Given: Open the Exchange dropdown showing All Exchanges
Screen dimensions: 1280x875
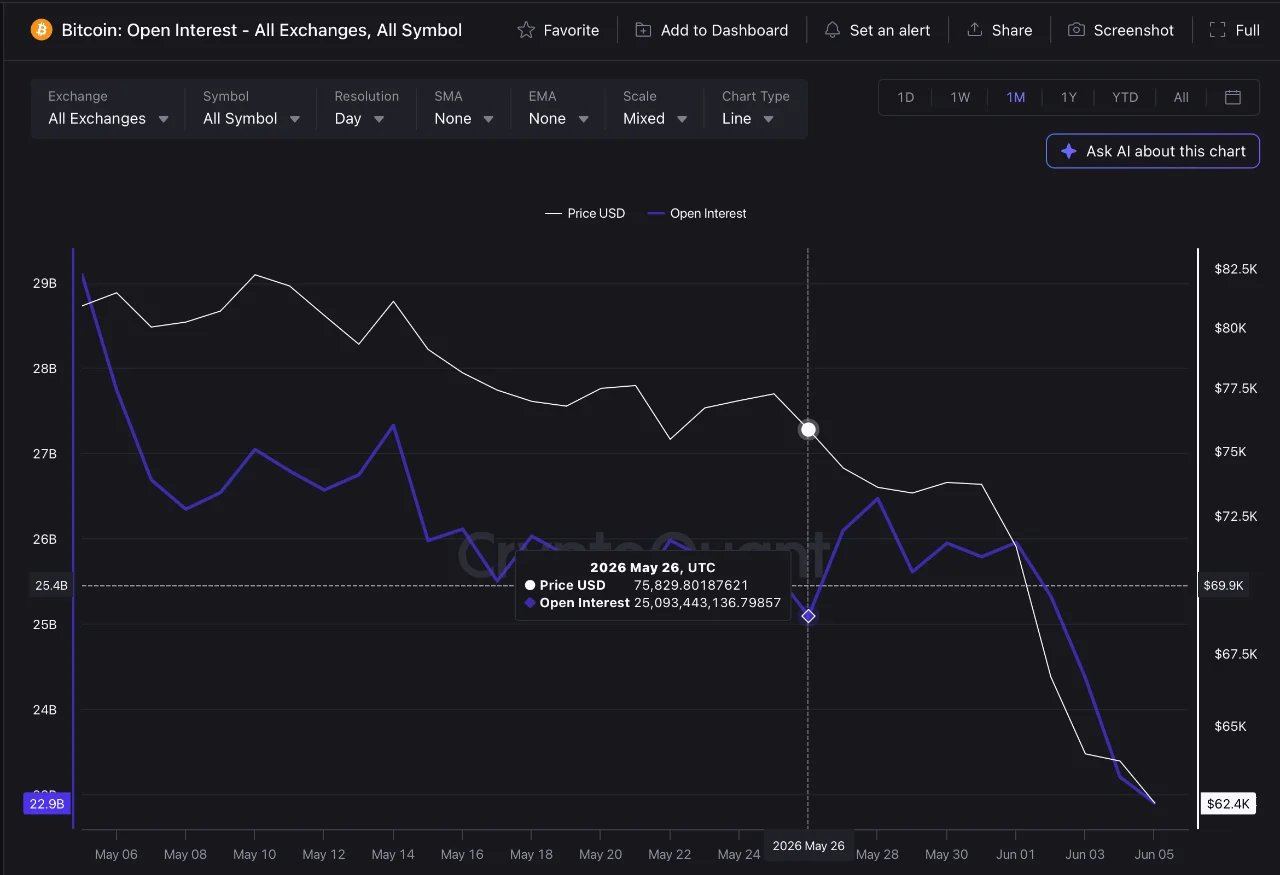Looking at the screenshot, I should pyautogui.click(x=108, y=109).
